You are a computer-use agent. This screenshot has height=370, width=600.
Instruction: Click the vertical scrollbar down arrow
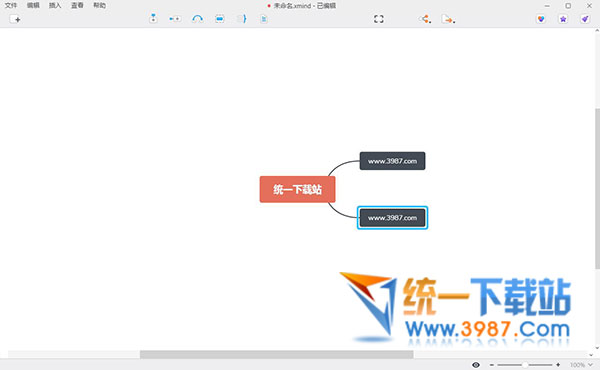click(x=597, y=348)
